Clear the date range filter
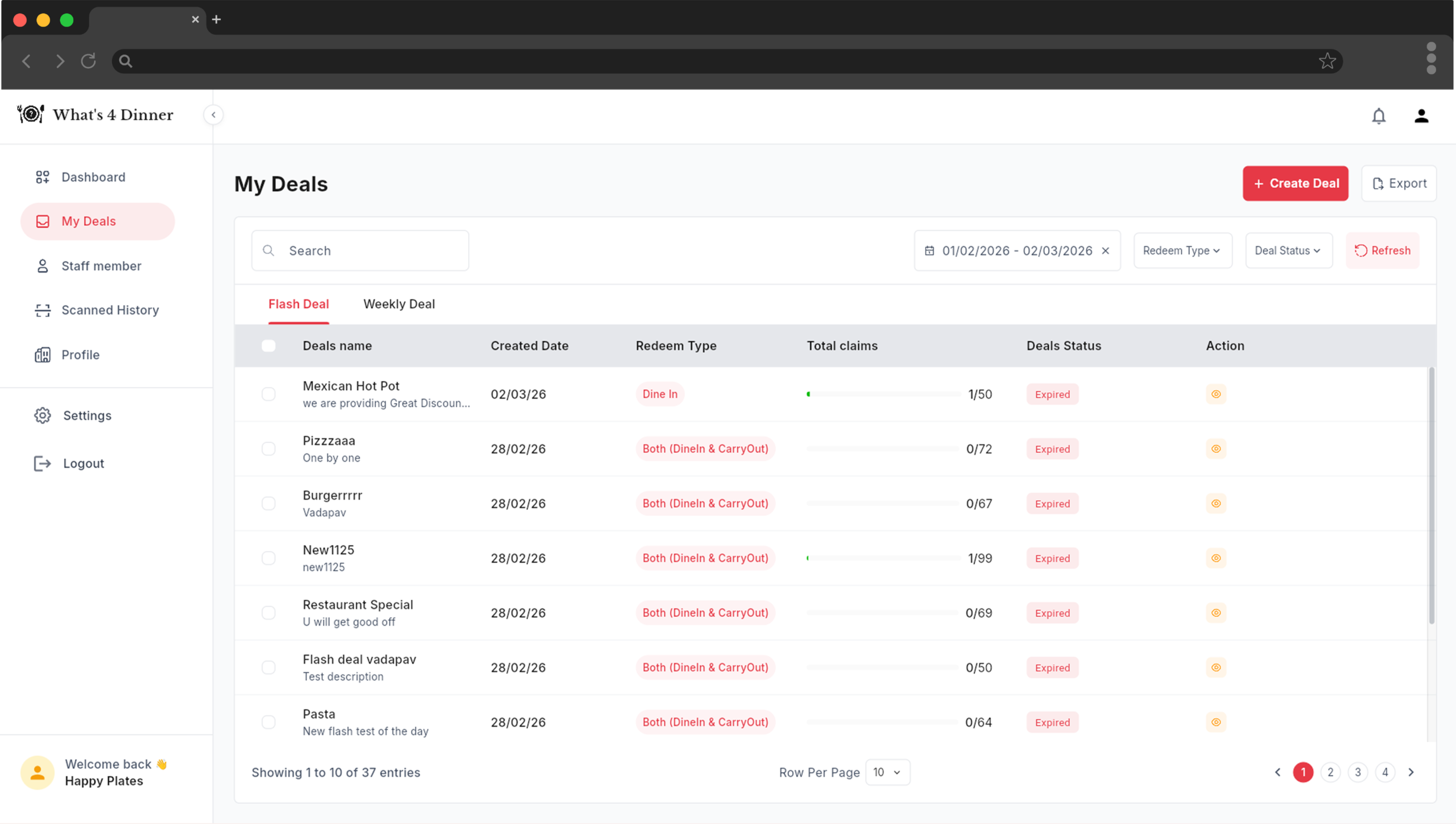The image size is (1456, 824). (x=1106, y=250)
